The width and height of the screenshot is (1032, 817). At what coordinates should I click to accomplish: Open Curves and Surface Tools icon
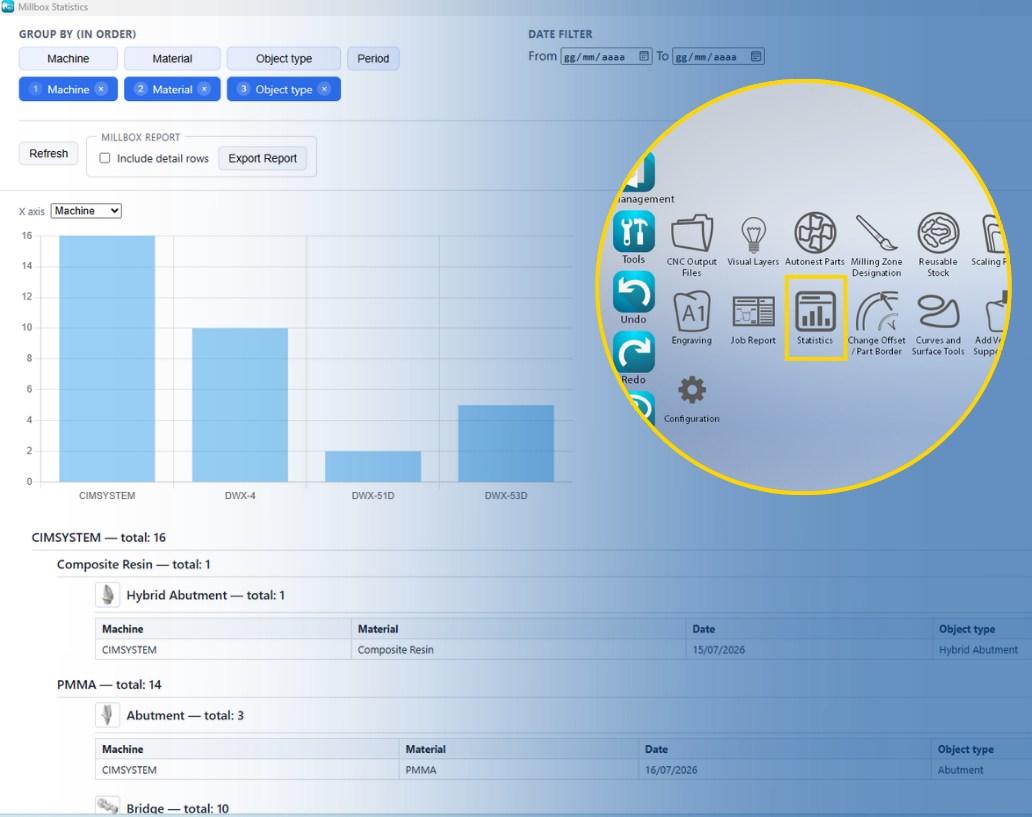click(938, 311)
